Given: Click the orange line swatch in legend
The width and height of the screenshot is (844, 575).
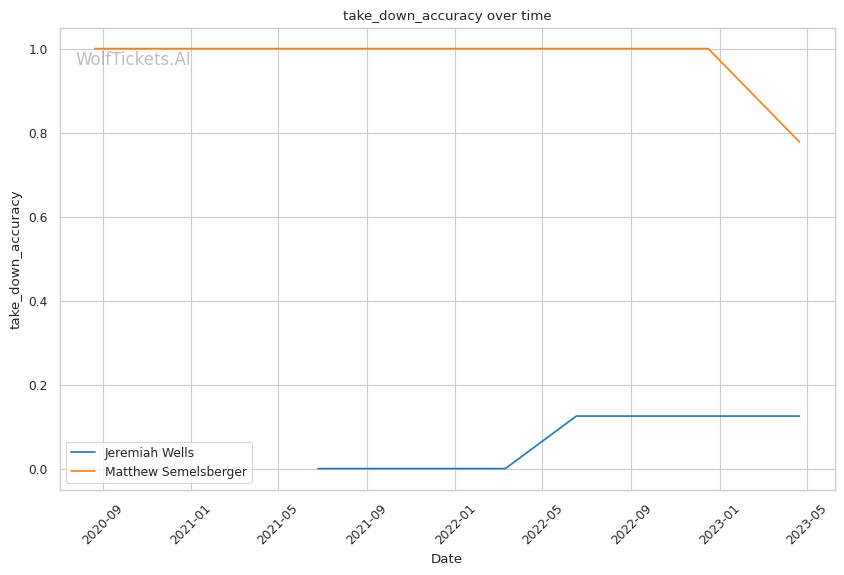Looking at the screenshot, I should pyautogui.click(x=84, y=471).
